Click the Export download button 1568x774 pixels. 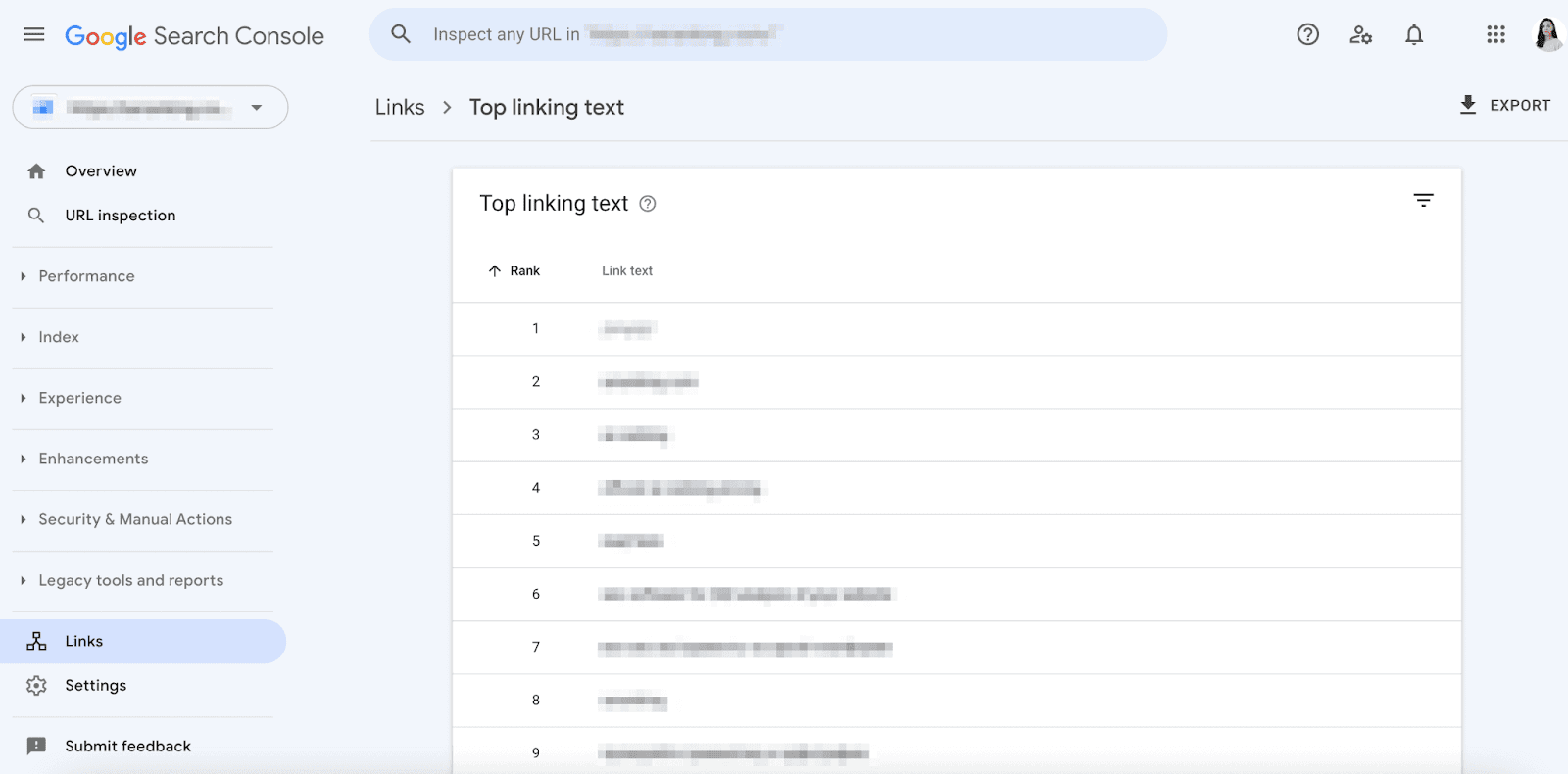(x=1504, y=105)
